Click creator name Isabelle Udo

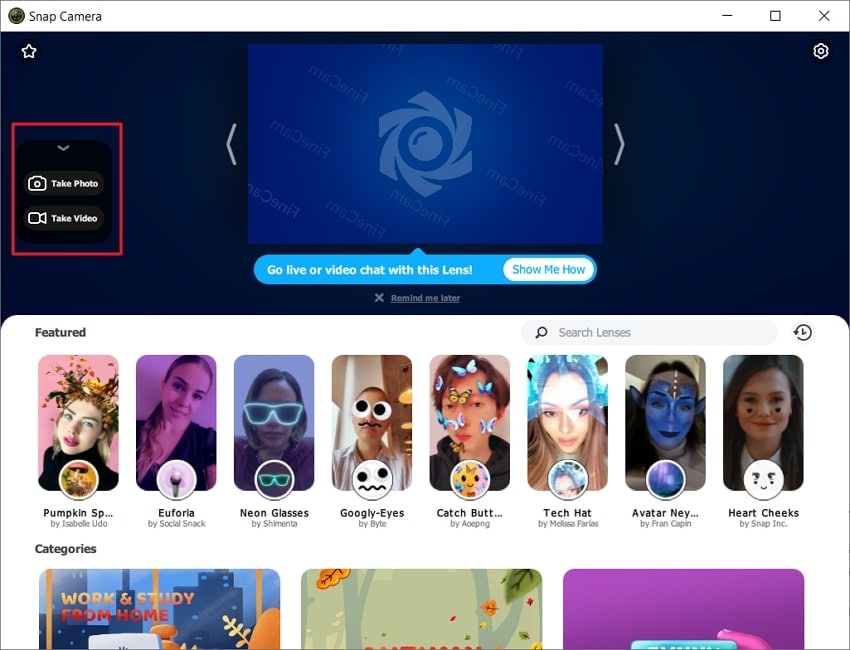85,524
